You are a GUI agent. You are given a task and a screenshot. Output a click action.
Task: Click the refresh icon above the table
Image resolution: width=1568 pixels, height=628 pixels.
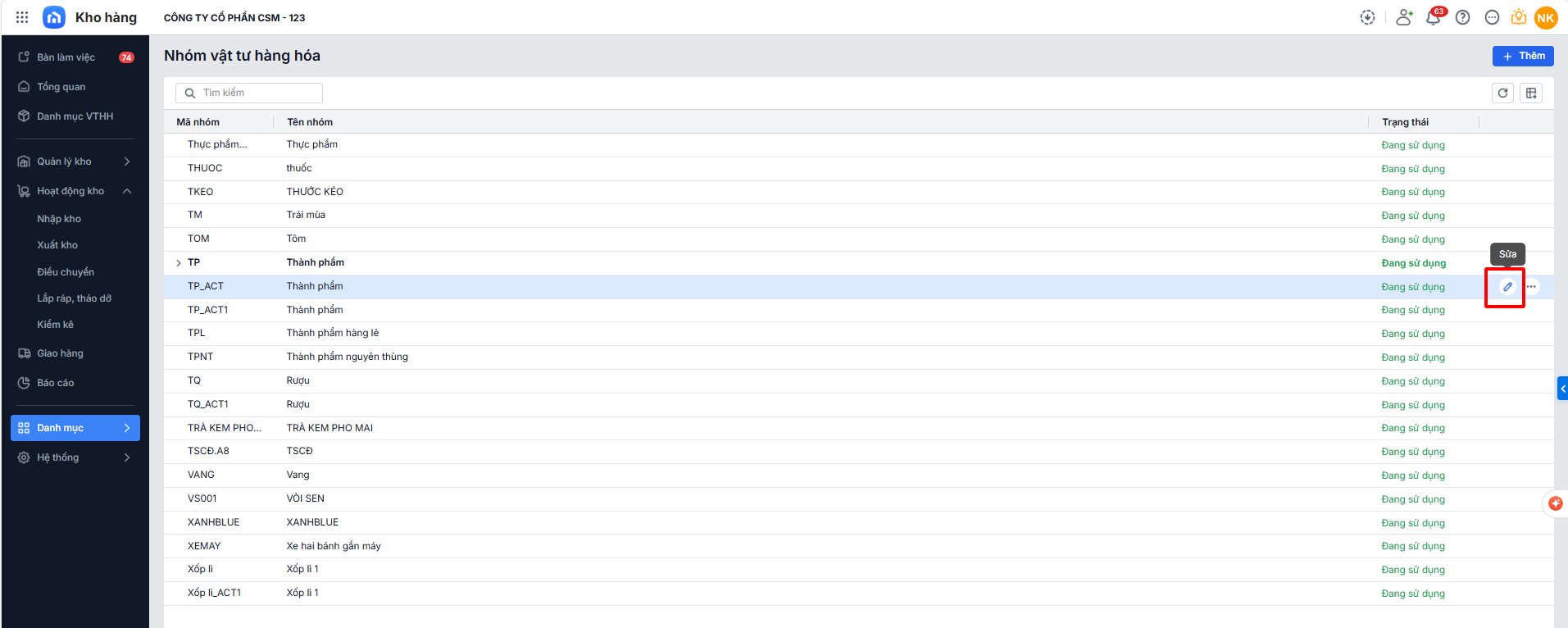click(x=1502, y=93)
